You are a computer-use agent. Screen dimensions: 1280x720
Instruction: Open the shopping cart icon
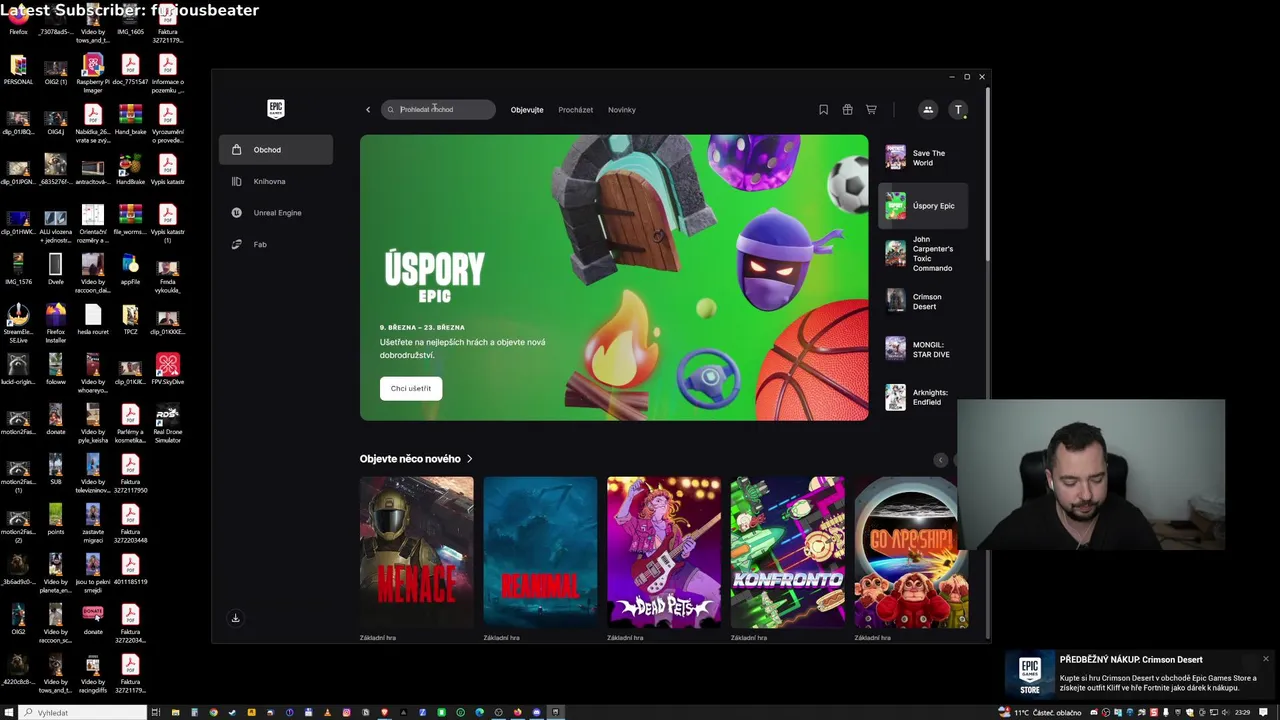click(871, 110)
